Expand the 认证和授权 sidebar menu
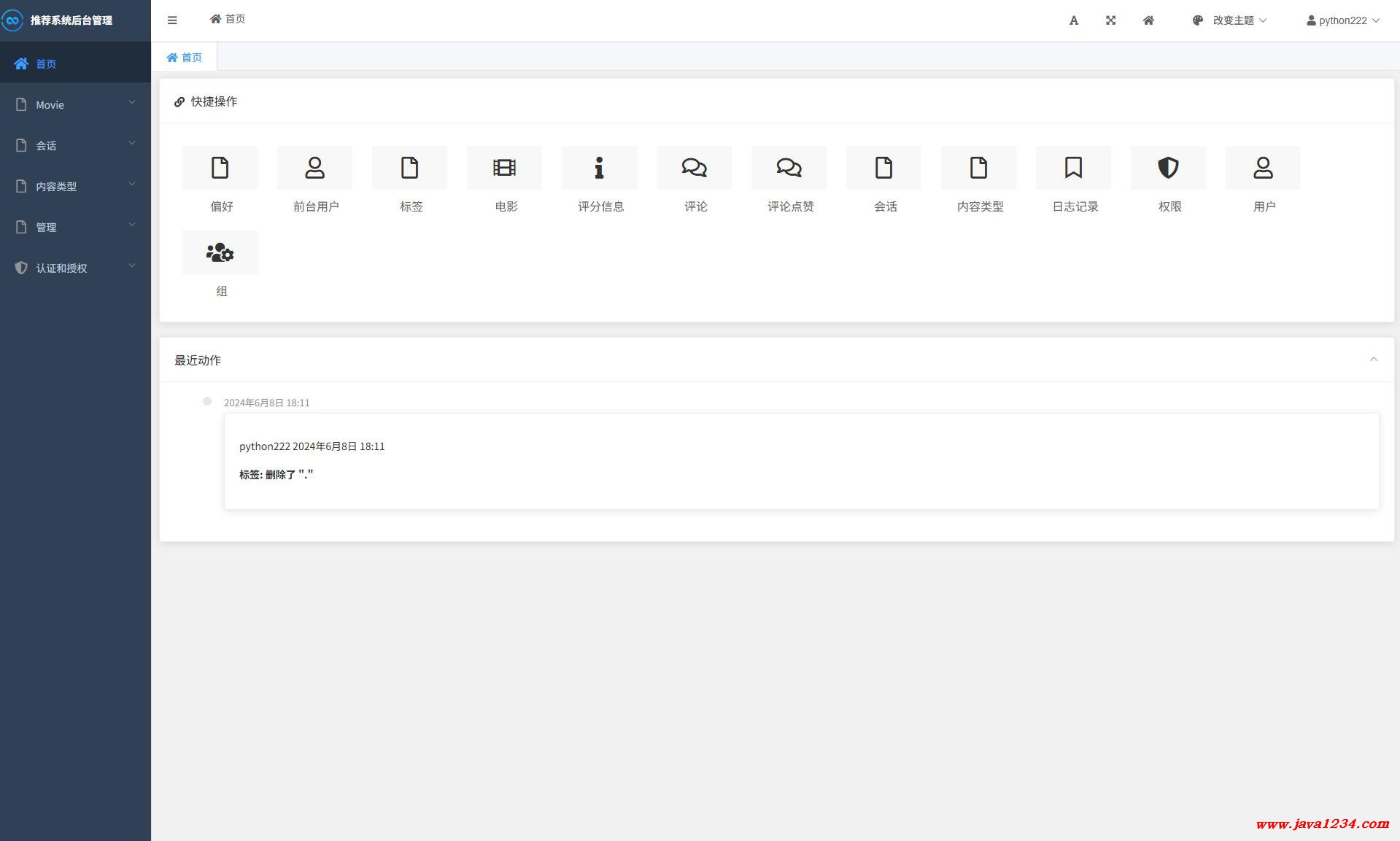This screenshot has height=841, width=1400. (x=75, y=268)
